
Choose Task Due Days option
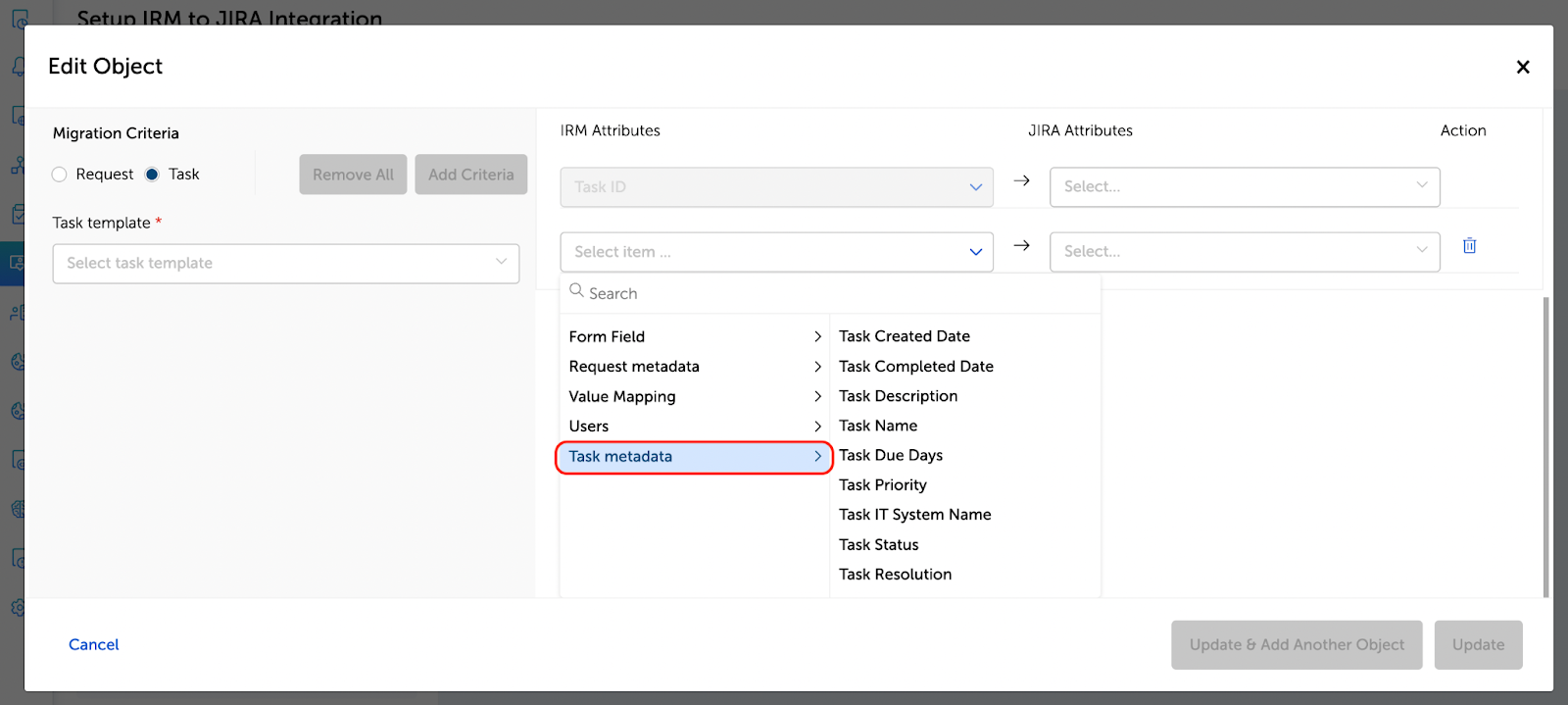(891, 456)
